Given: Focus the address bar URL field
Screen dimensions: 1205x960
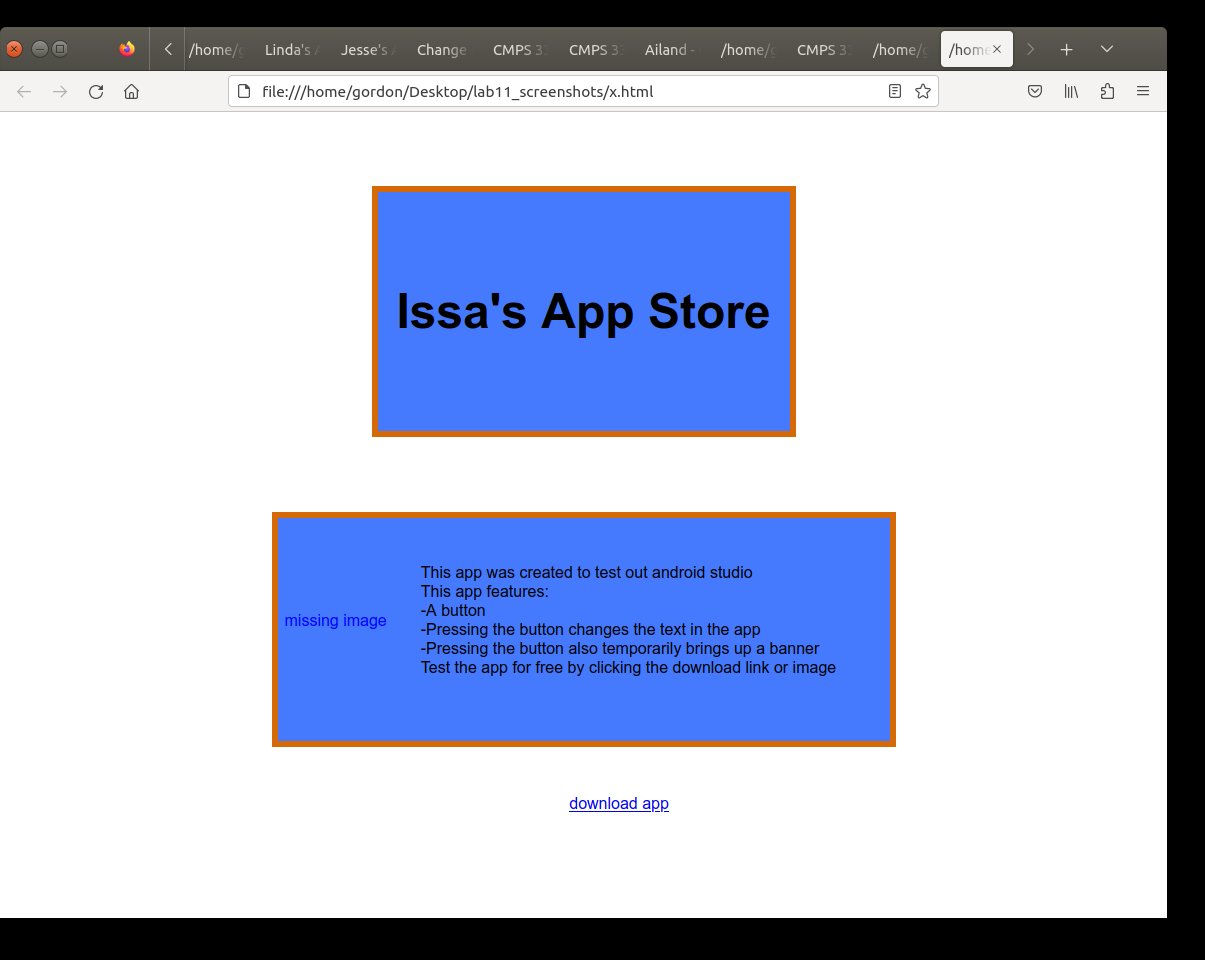Looking at the screenshot, I should click(x=560, y=92).
